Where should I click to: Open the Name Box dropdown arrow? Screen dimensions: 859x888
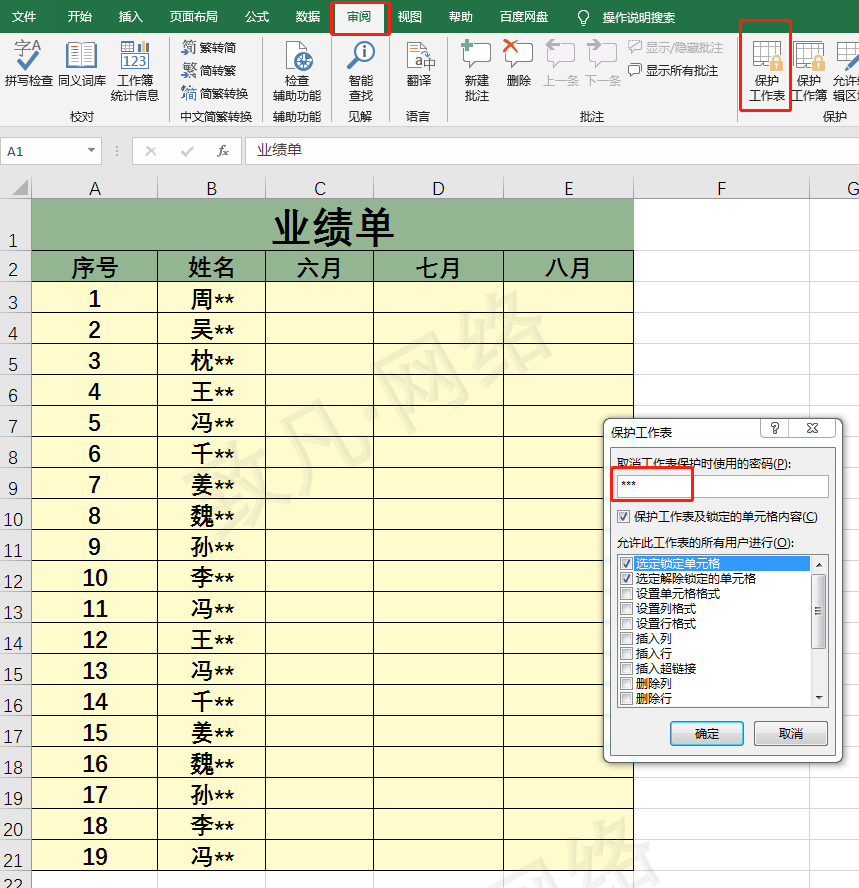(x=91, y=151)
